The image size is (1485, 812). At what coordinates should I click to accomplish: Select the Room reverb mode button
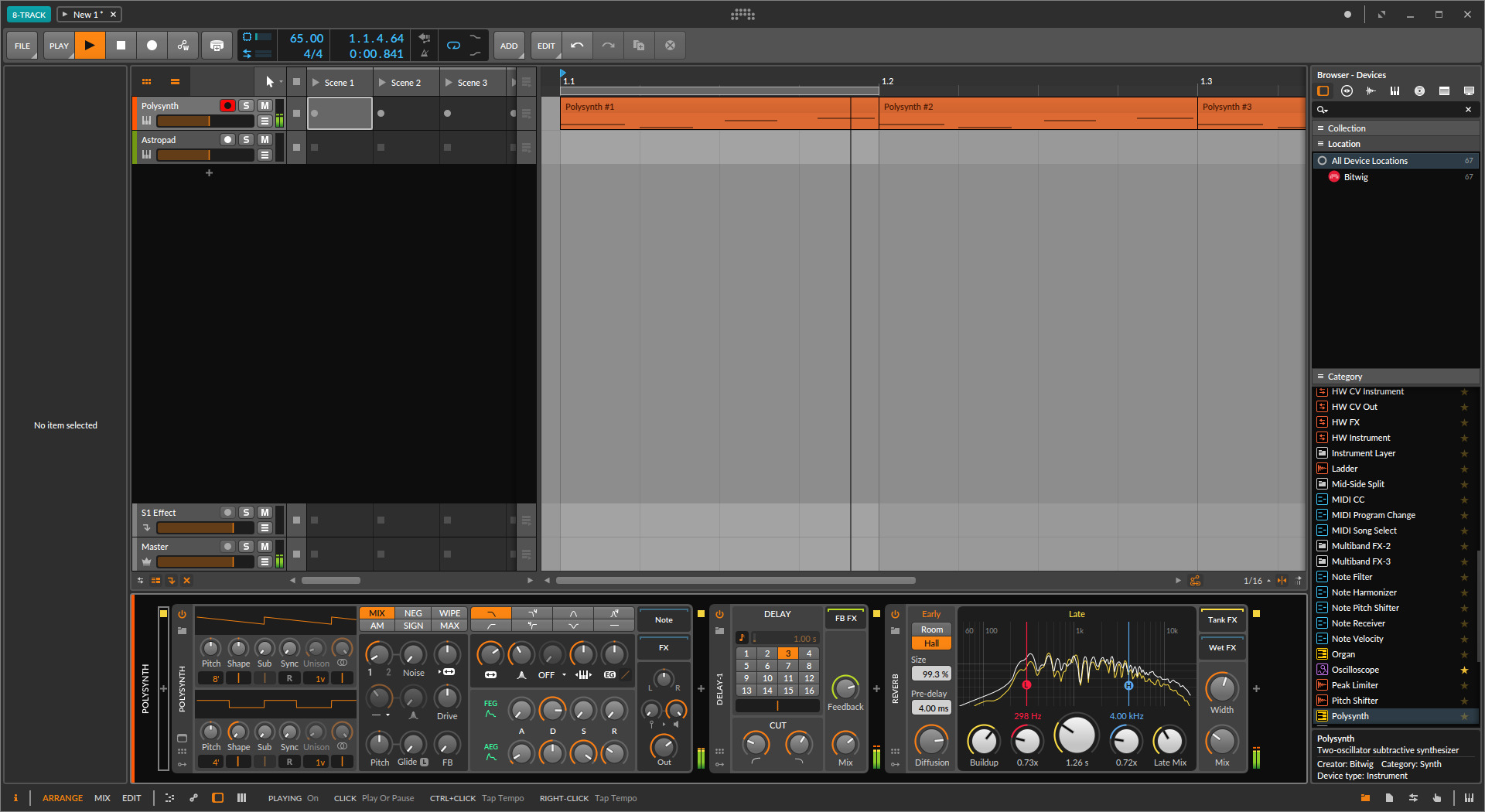point(931,629)
